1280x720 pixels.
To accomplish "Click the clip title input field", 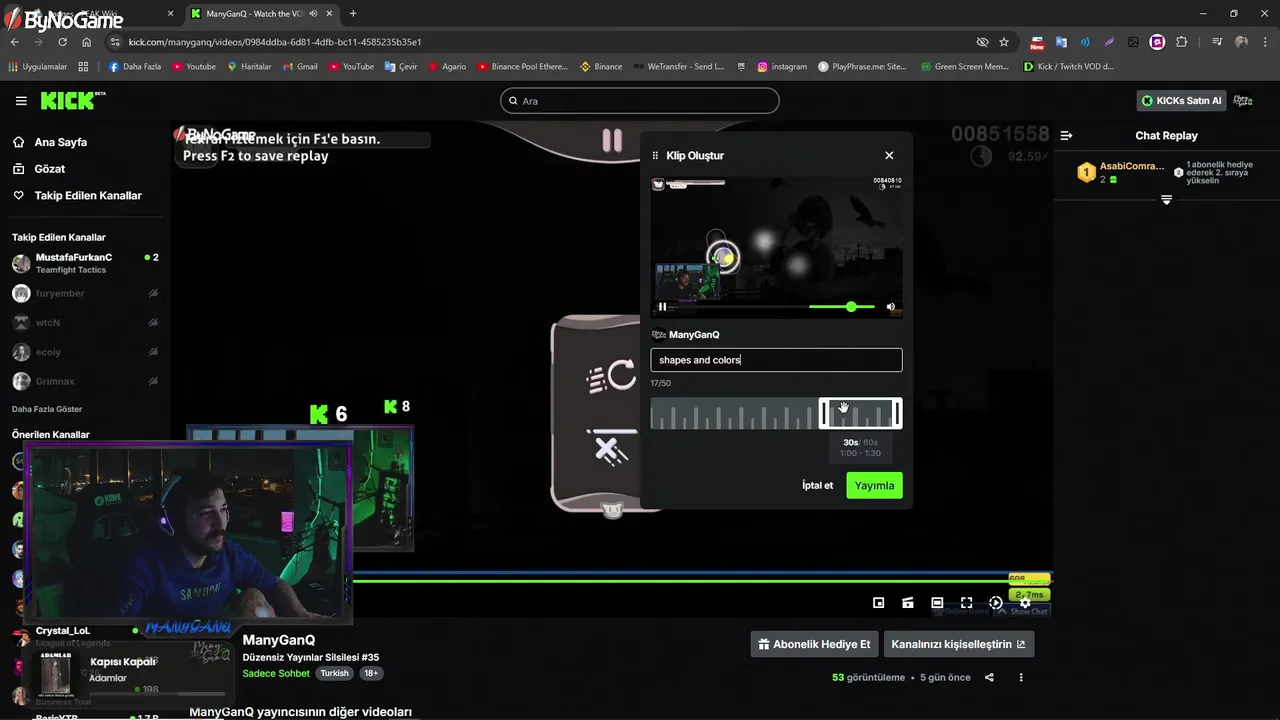I will (776, 360).
